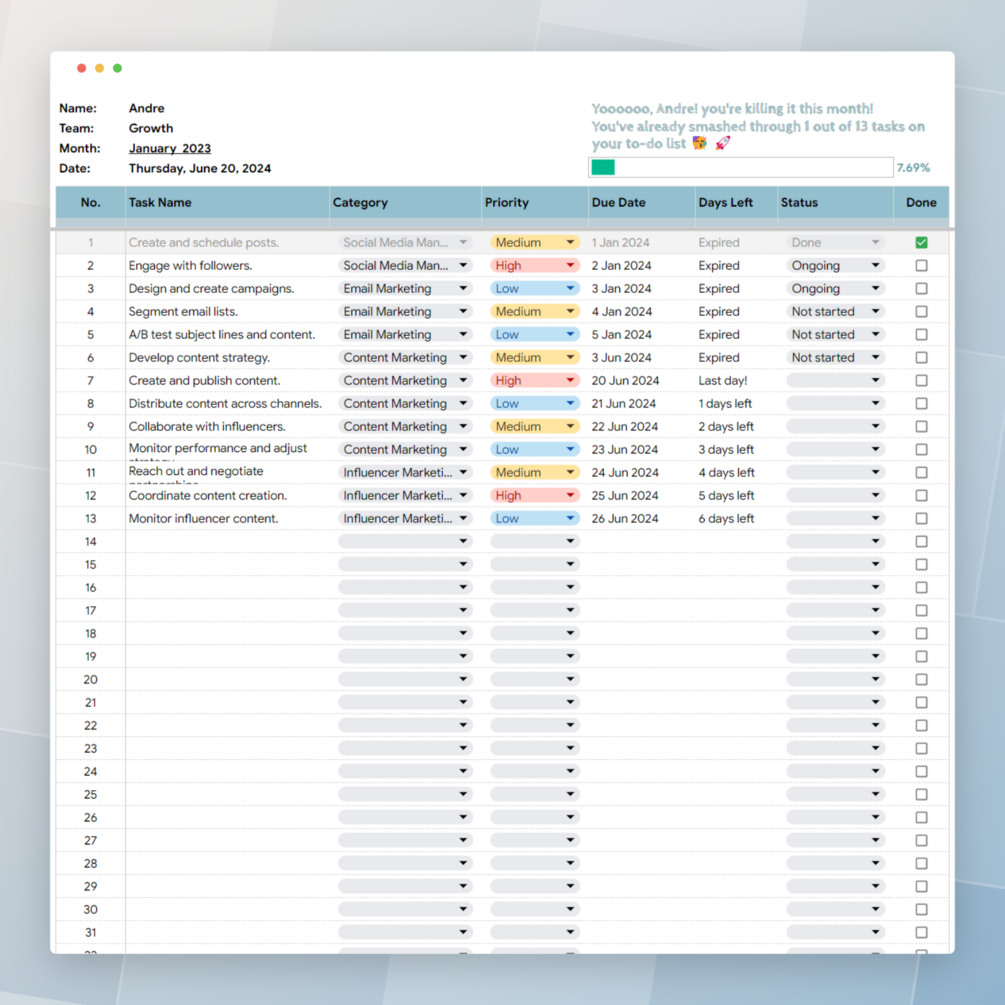
Task: Uncheck the Done checkbox for task 1
Action: point(922,242)
